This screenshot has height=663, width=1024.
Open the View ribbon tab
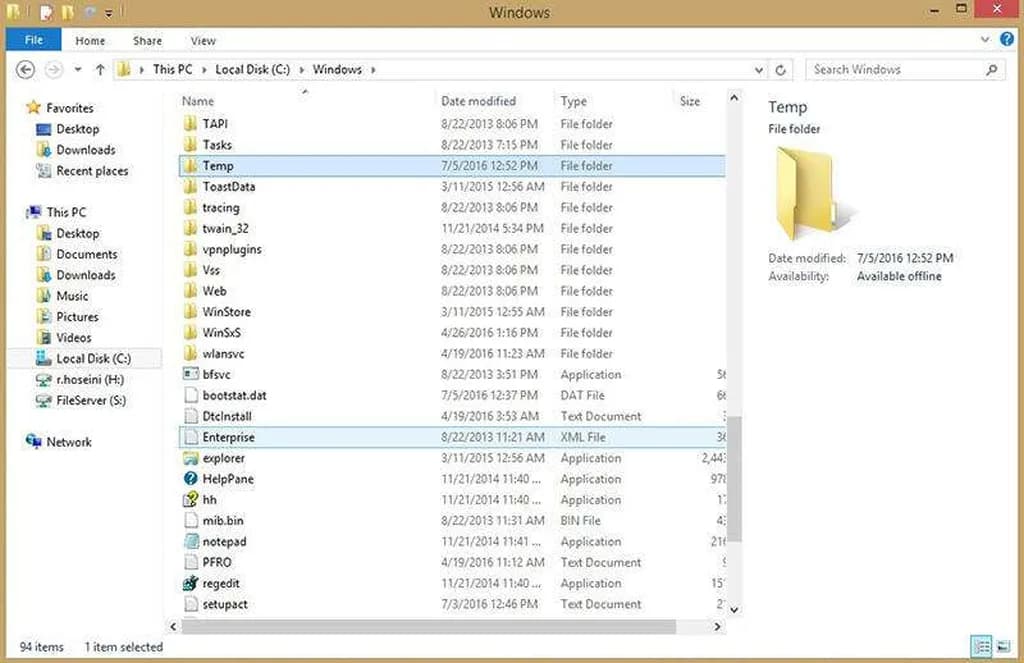203,41
